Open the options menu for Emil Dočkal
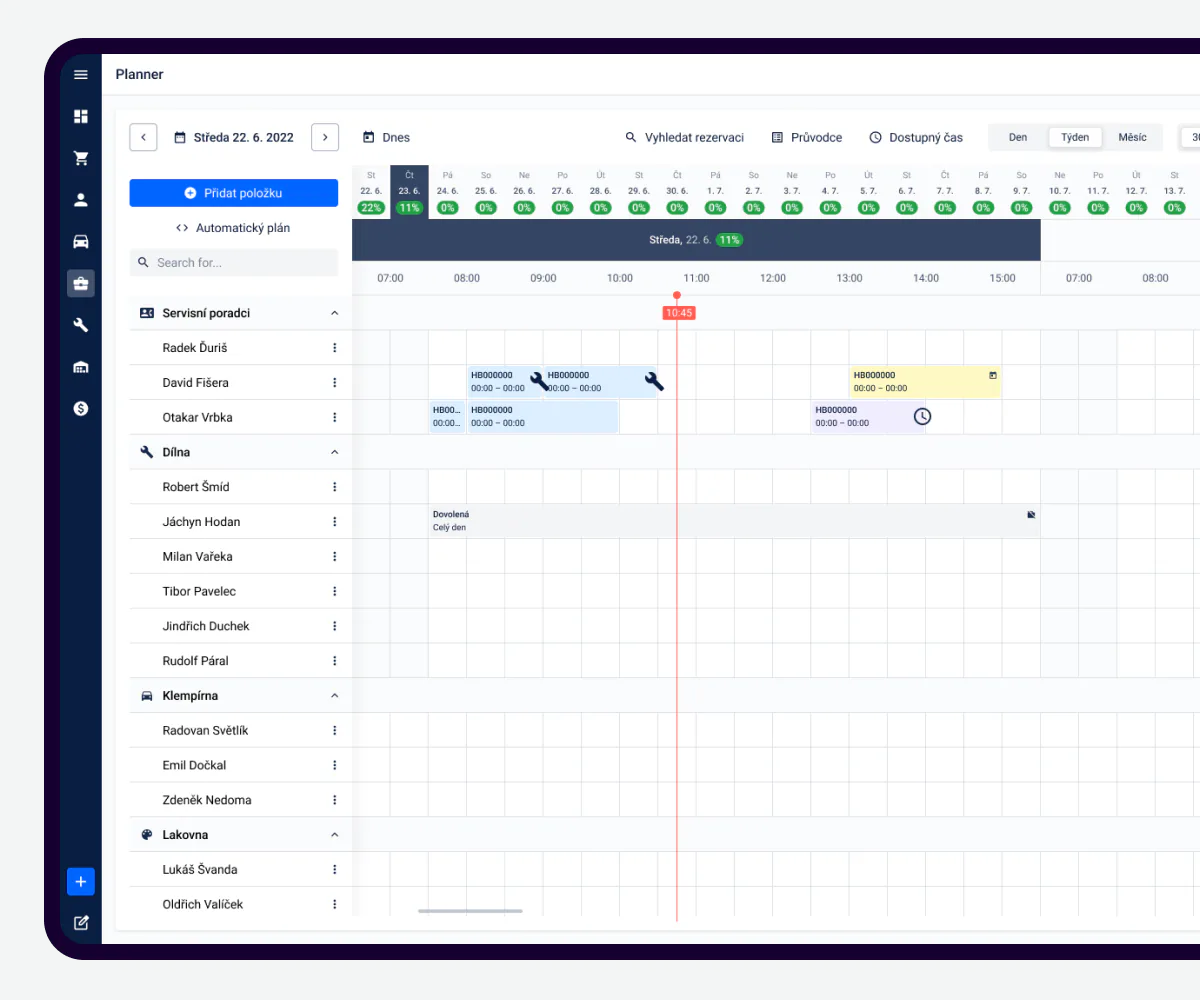Screen dimensions: 1200x1000 [x=335, y=765]
